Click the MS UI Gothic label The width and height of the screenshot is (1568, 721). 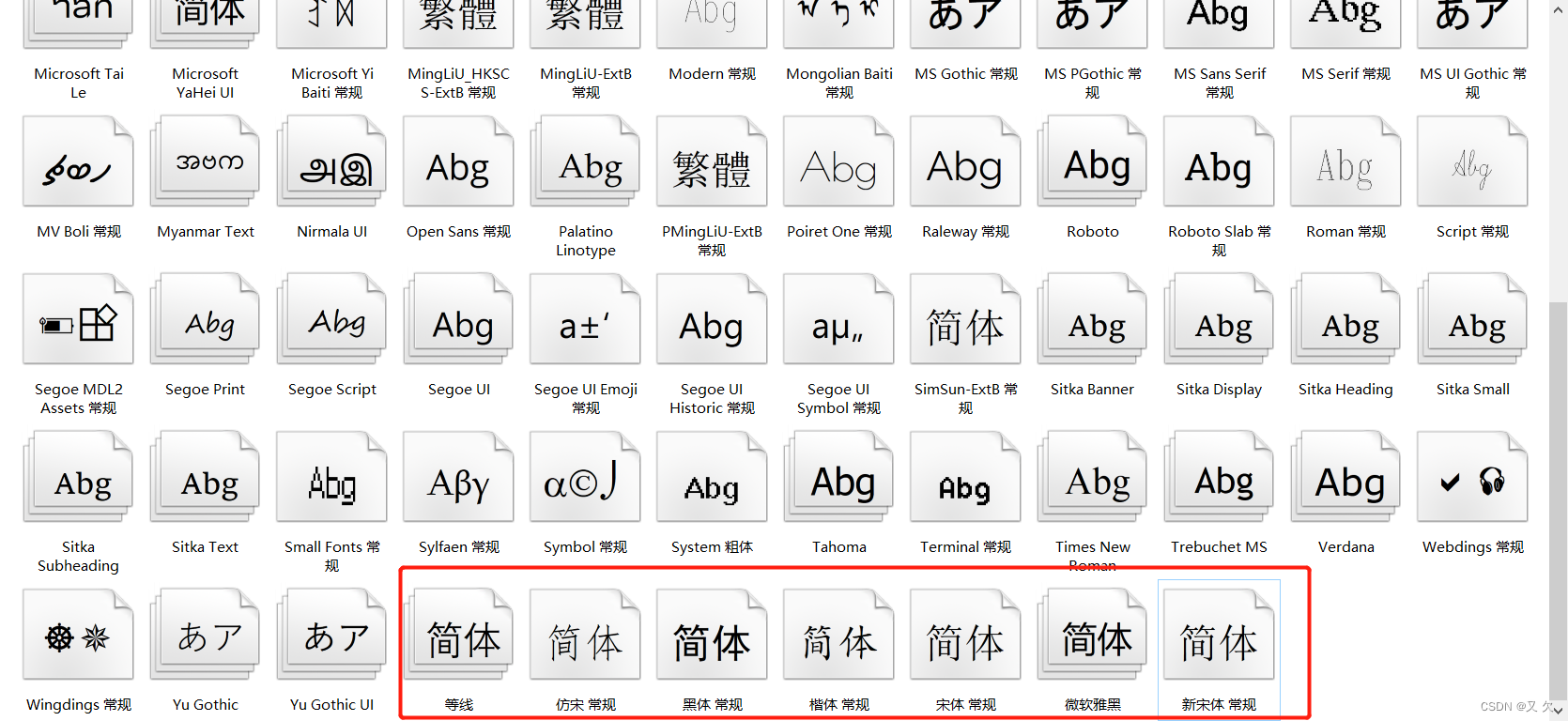click(1472, 83)
